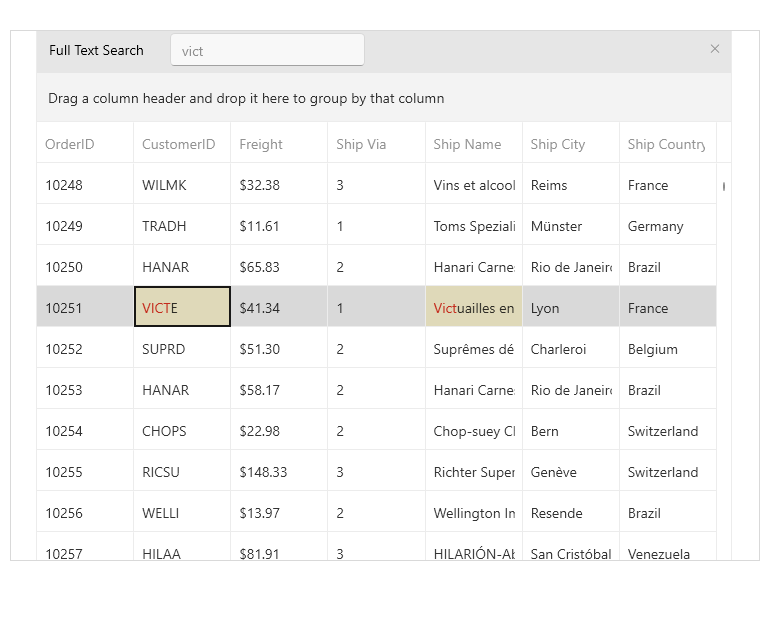
Task: Select freight cell $13.97
Action: (x=279, y=512)
